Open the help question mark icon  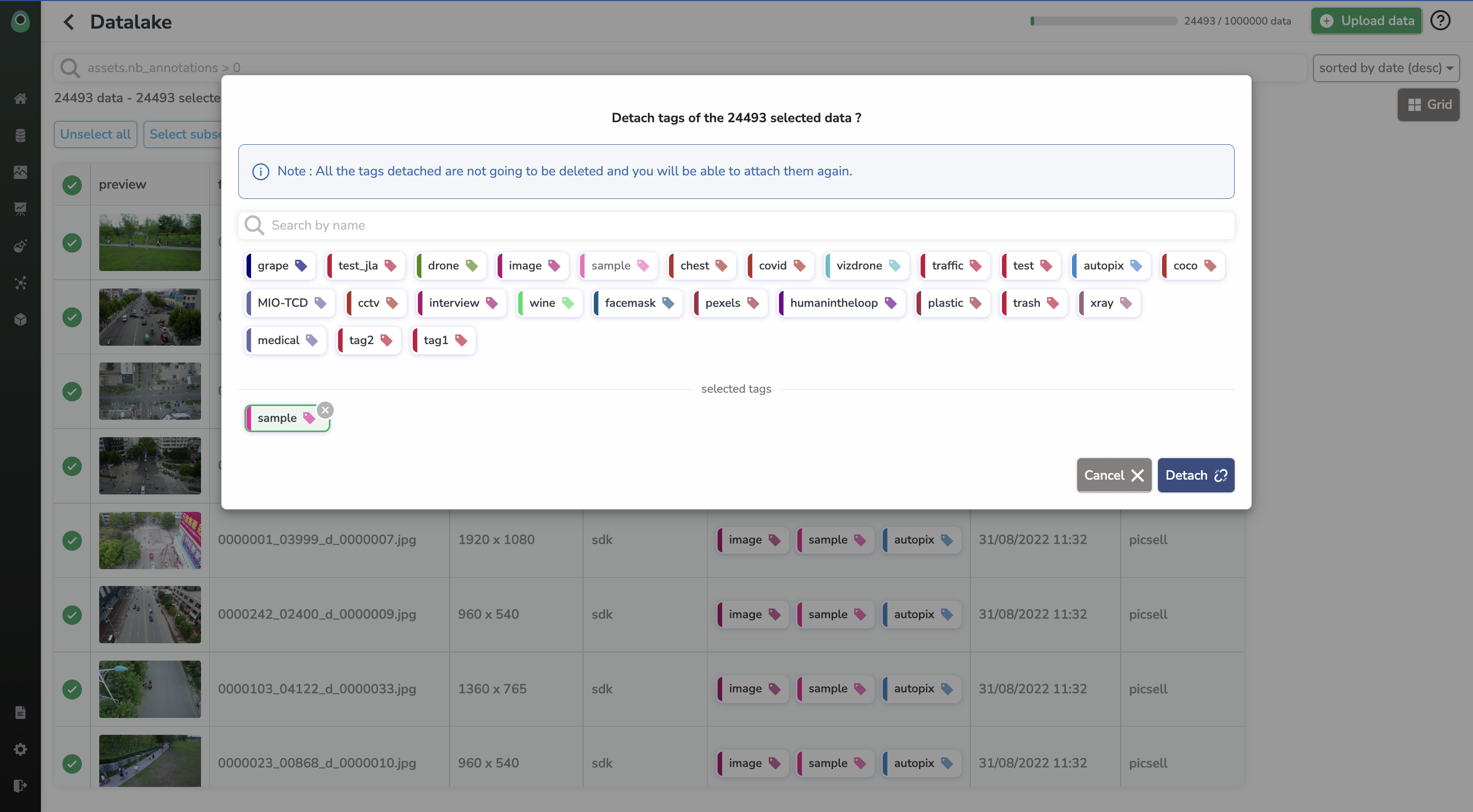(1440, 20)
